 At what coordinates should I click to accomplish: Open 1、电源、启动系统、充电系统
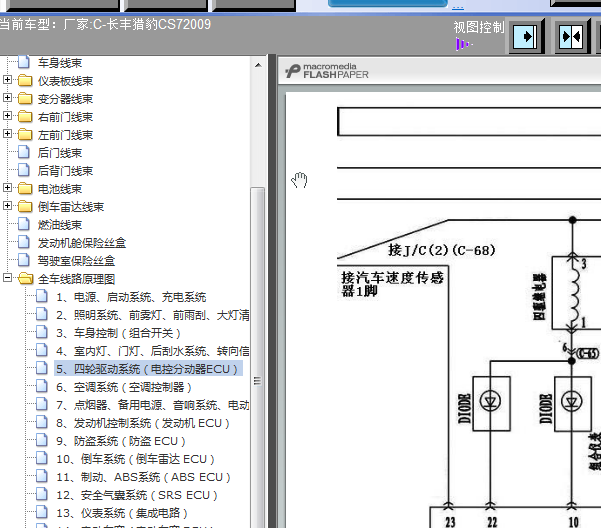coord(131,297)
